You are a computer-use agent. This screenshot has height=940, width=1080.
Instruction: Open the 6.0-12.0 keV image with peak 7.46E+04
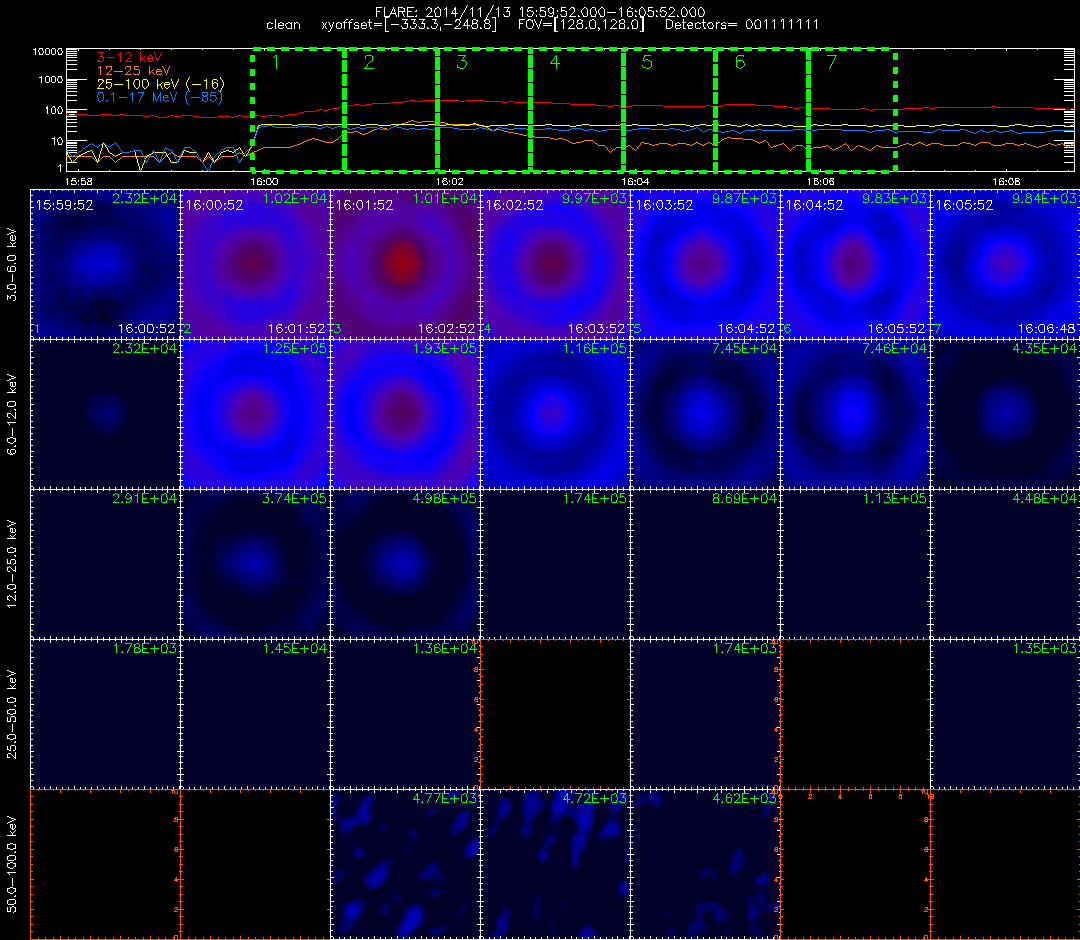(x=855, y=415)
